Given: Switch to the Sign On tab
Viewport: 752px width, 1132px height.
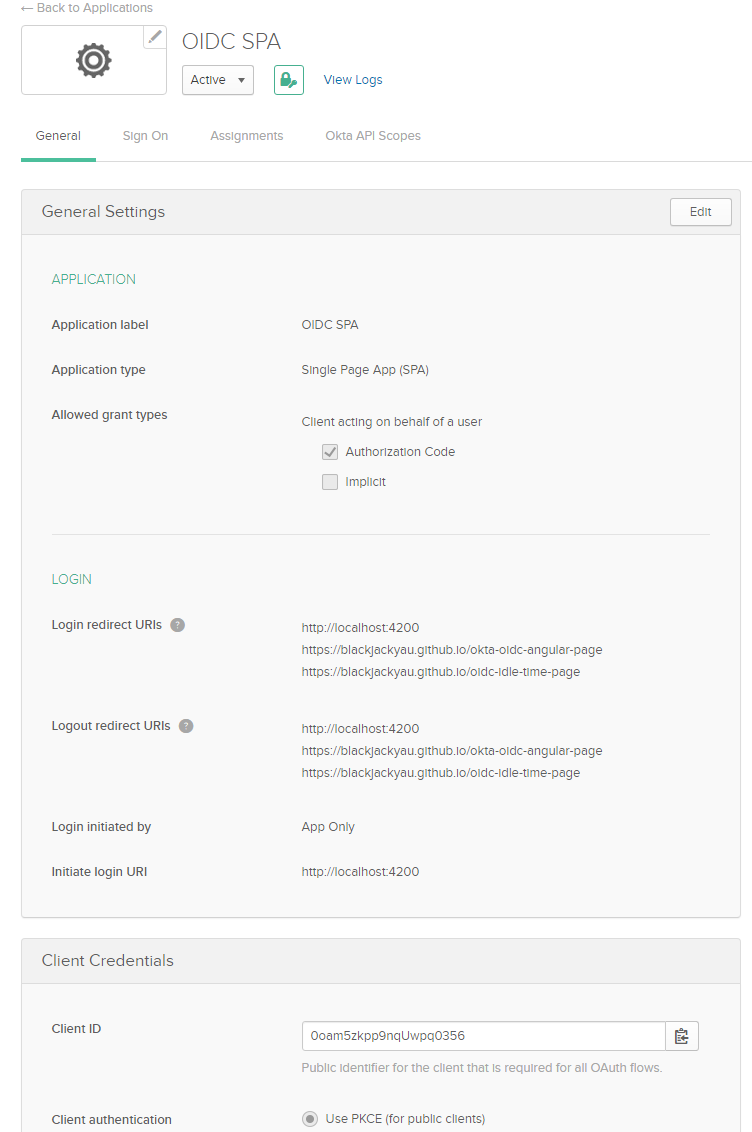Looking at the screenshot, I should pyautogui.click(x=145, y=136).
